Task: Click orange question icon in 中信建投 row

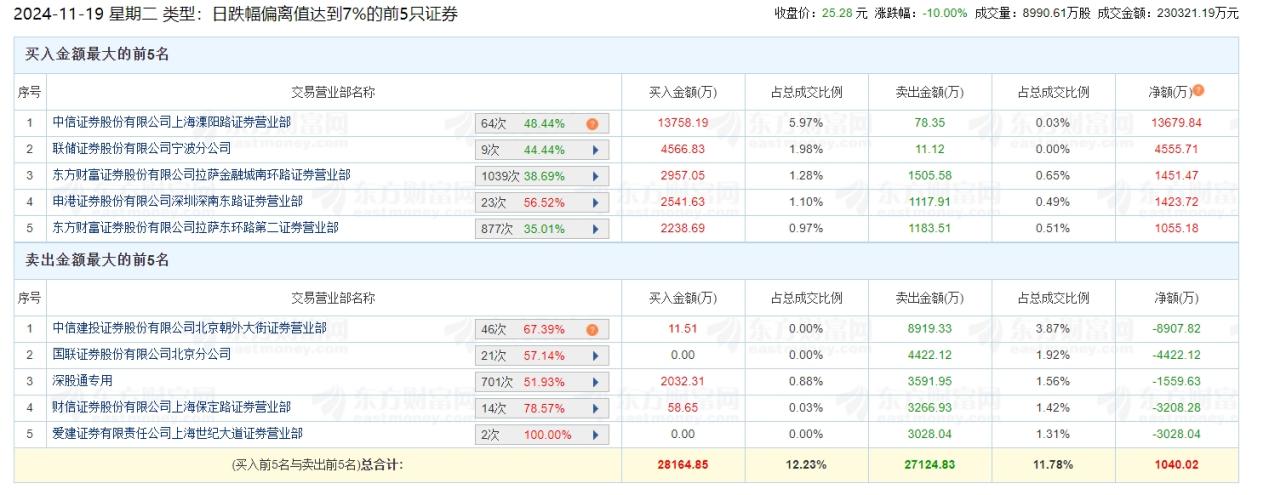Action: tap(592, 329)
